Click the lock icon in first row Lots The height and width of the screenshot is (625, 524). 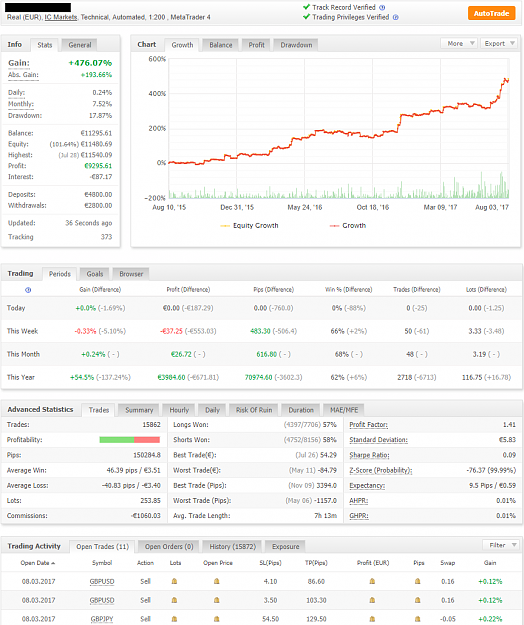(x=174, y=582)
